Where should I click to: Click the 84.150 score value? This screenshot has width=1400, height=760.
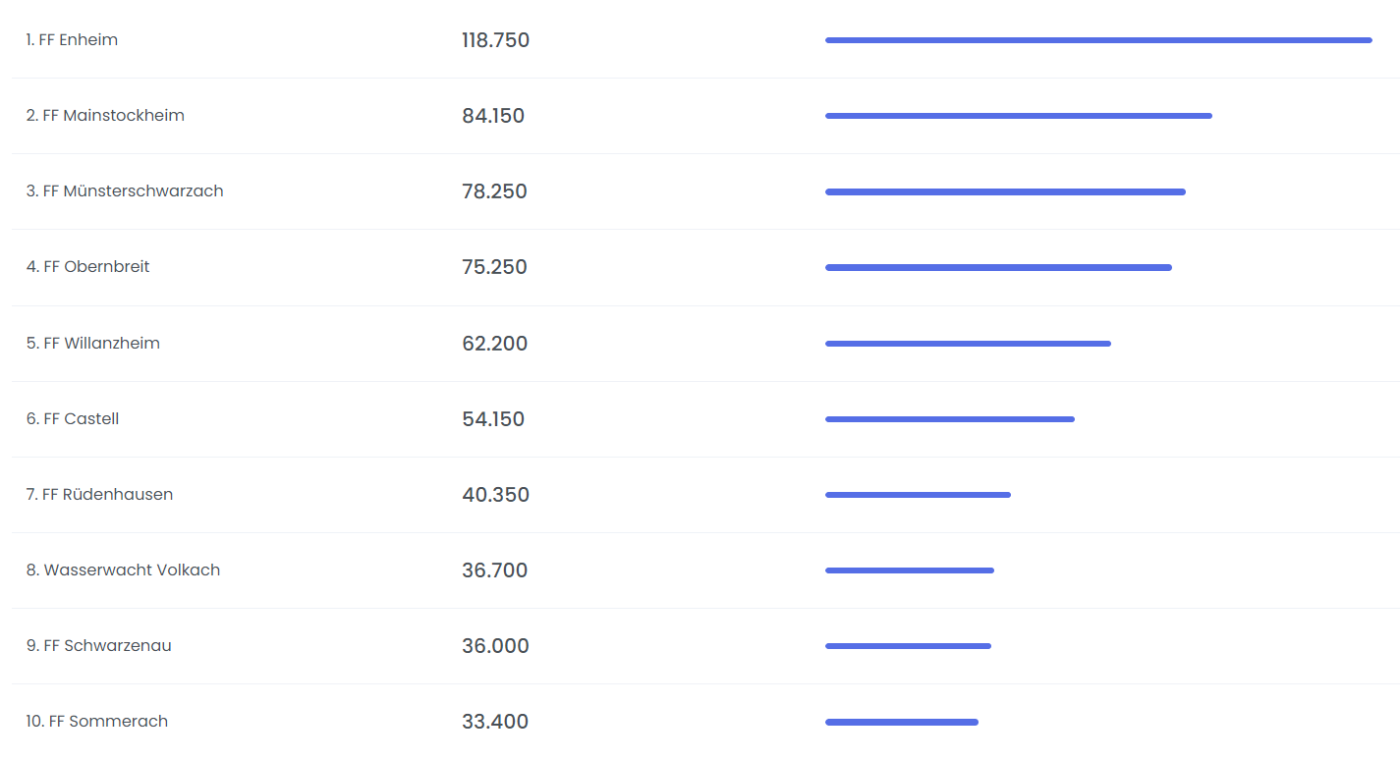tap(493, 116)
